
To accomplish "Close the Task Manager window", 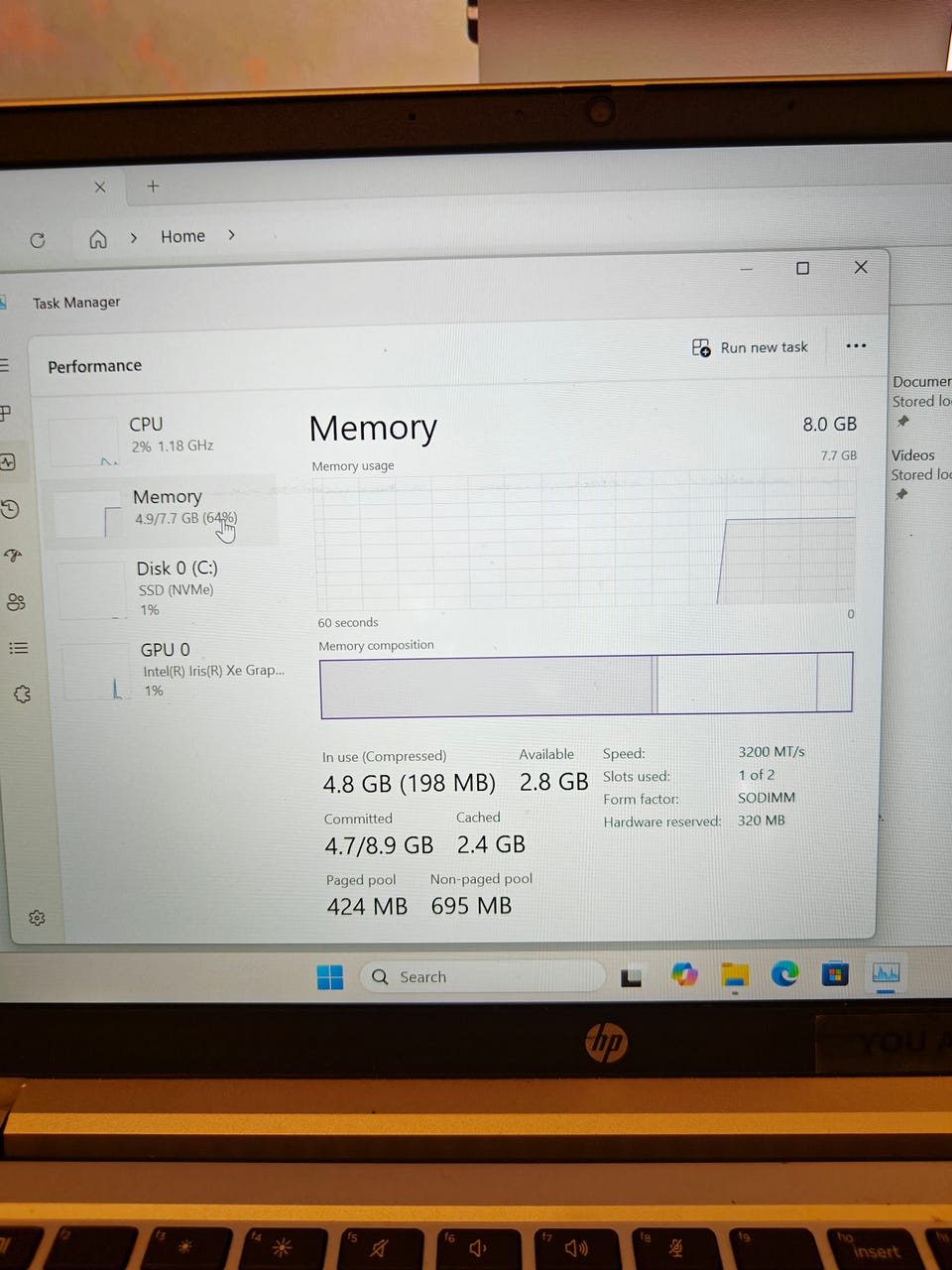I will 861,267.
